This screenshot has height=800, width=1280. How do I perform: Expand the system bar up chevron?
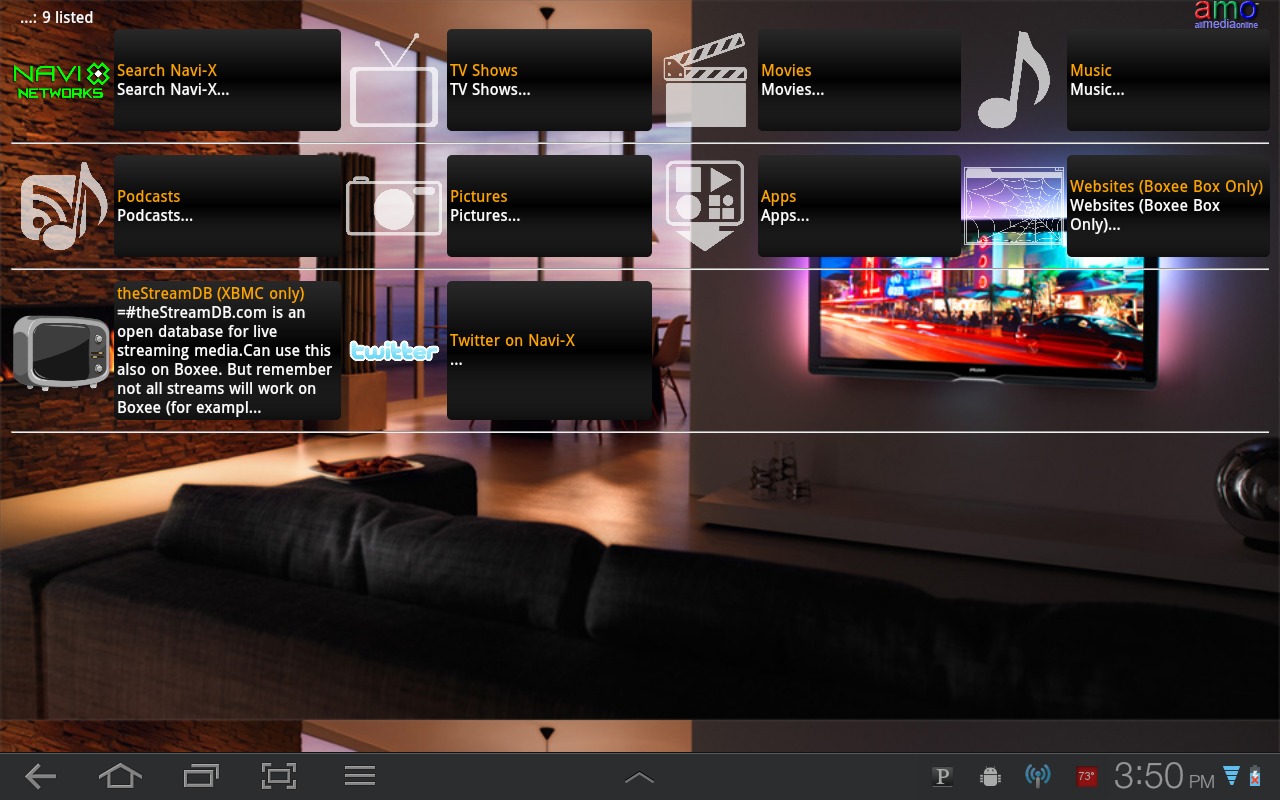coord(639,777)
